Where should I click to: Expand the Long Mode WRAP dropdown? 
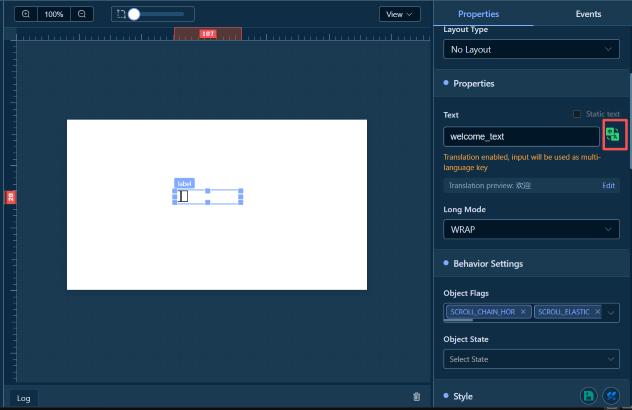(x=531, y=230)
